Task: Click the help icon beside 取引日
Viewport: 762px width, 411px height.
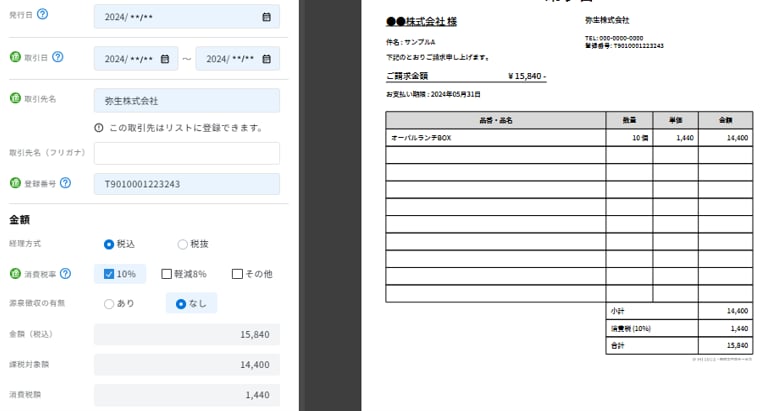Action: coord(58,57)
